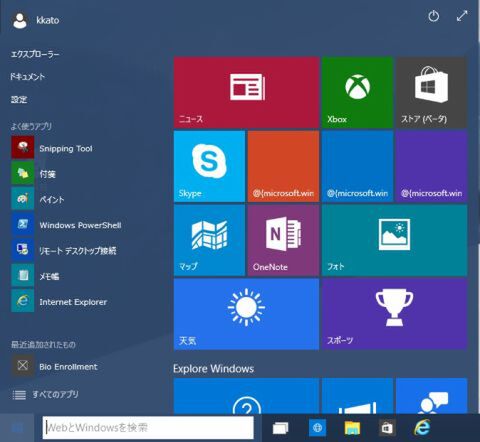Open ドキュメント from the left list

pos(27,77)
